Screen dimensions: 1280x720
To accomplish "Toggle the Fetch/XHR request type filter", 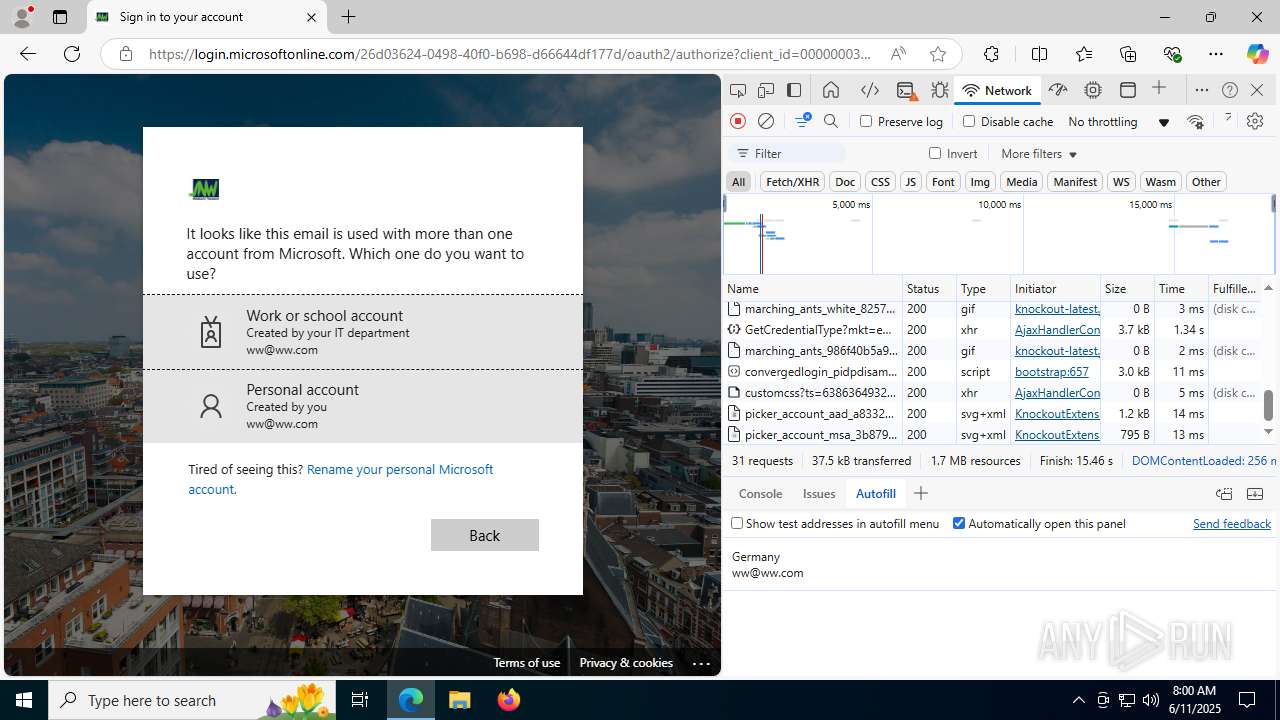I will point(792,182).
